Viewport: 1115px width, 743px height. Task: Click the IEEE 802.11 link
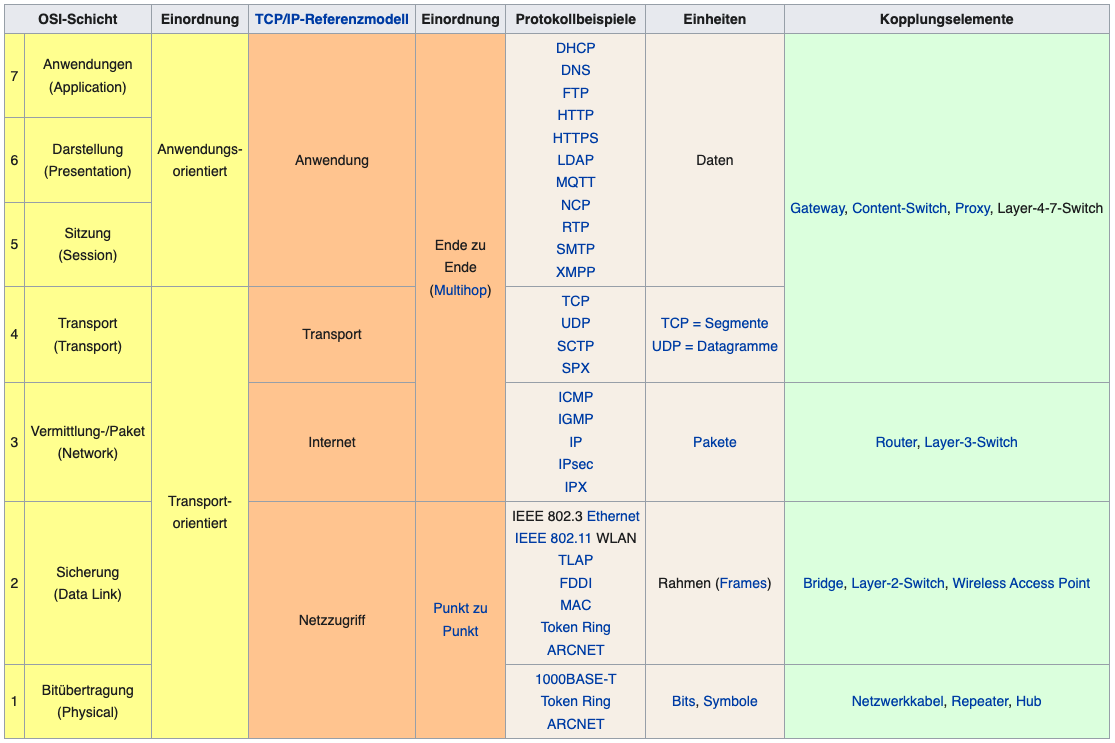pyautogui.click(x=553, y=538)
